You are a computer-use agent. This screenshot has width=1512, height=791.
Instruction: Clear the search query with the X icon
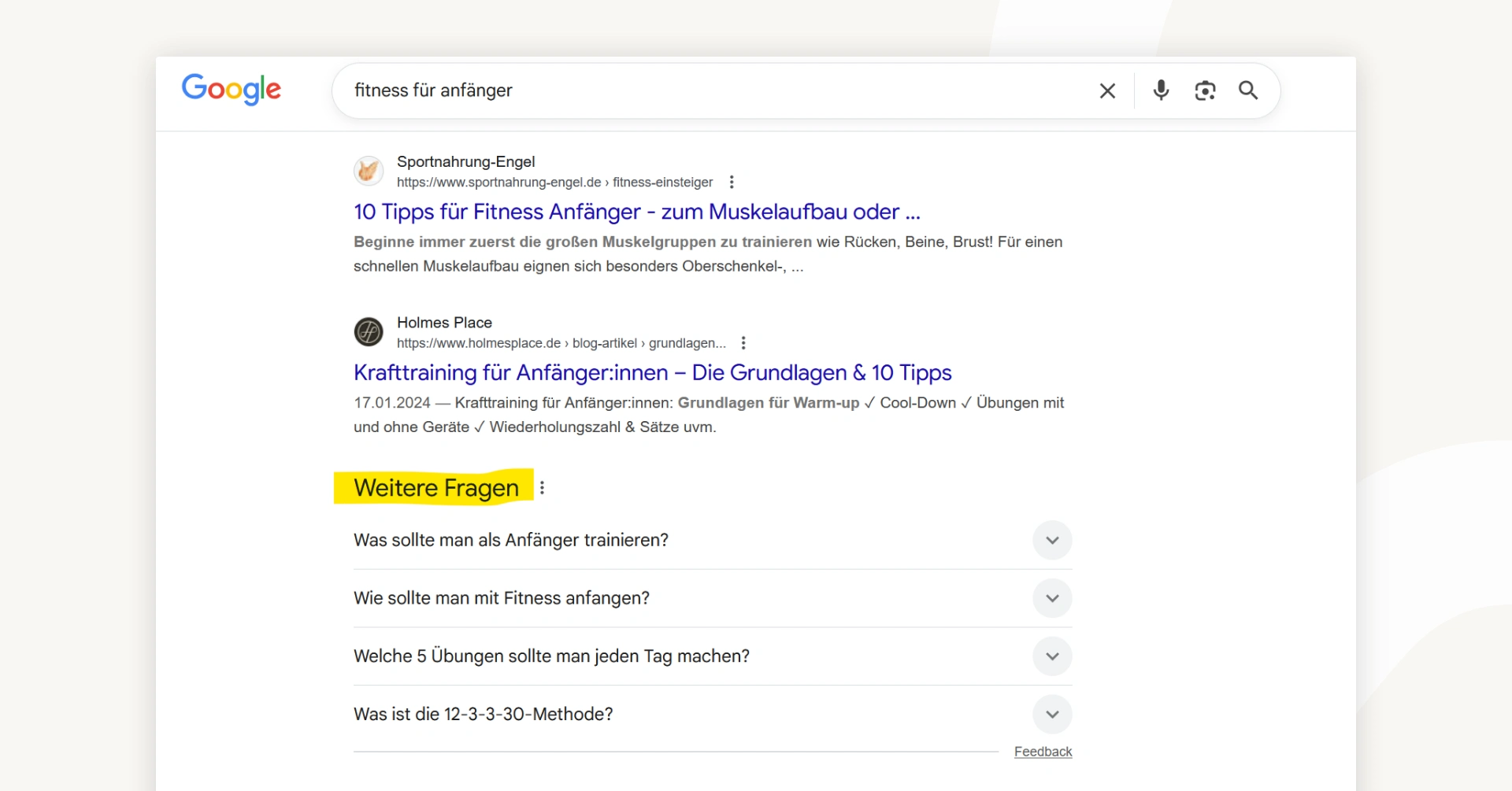tap(1107, 91)
